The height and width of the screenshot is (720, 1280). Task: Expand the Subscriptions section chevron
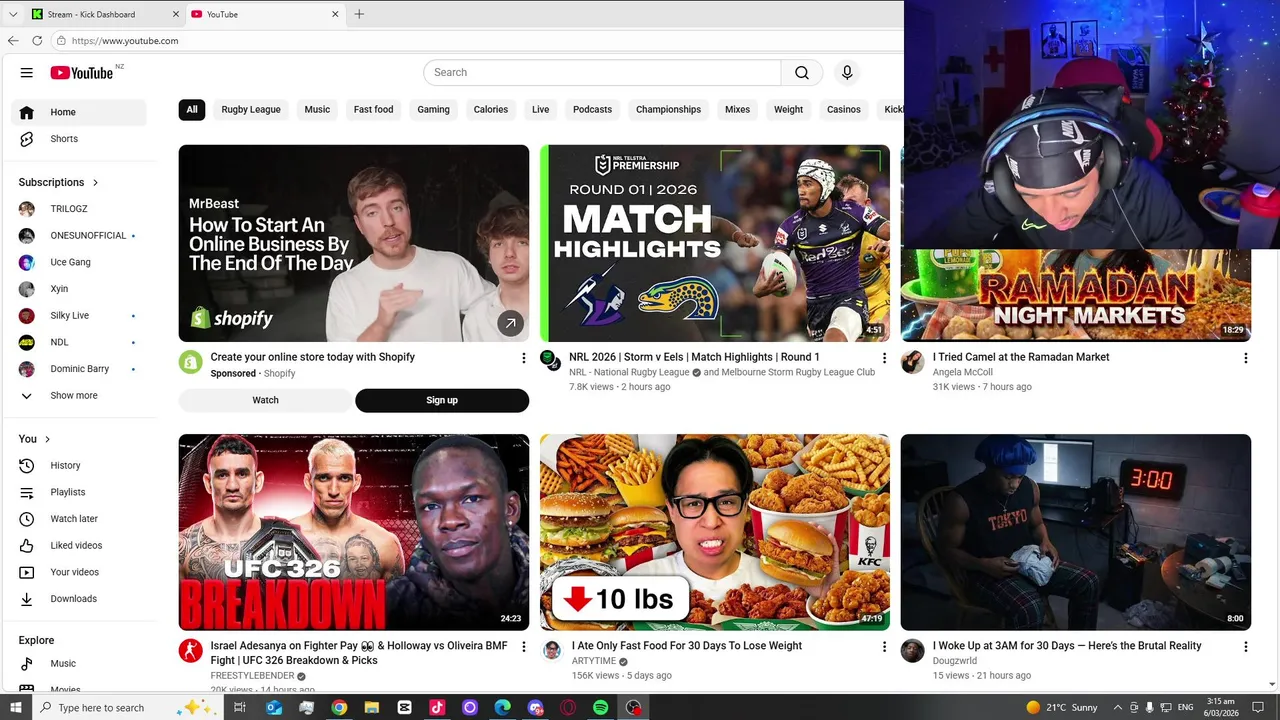96,182
